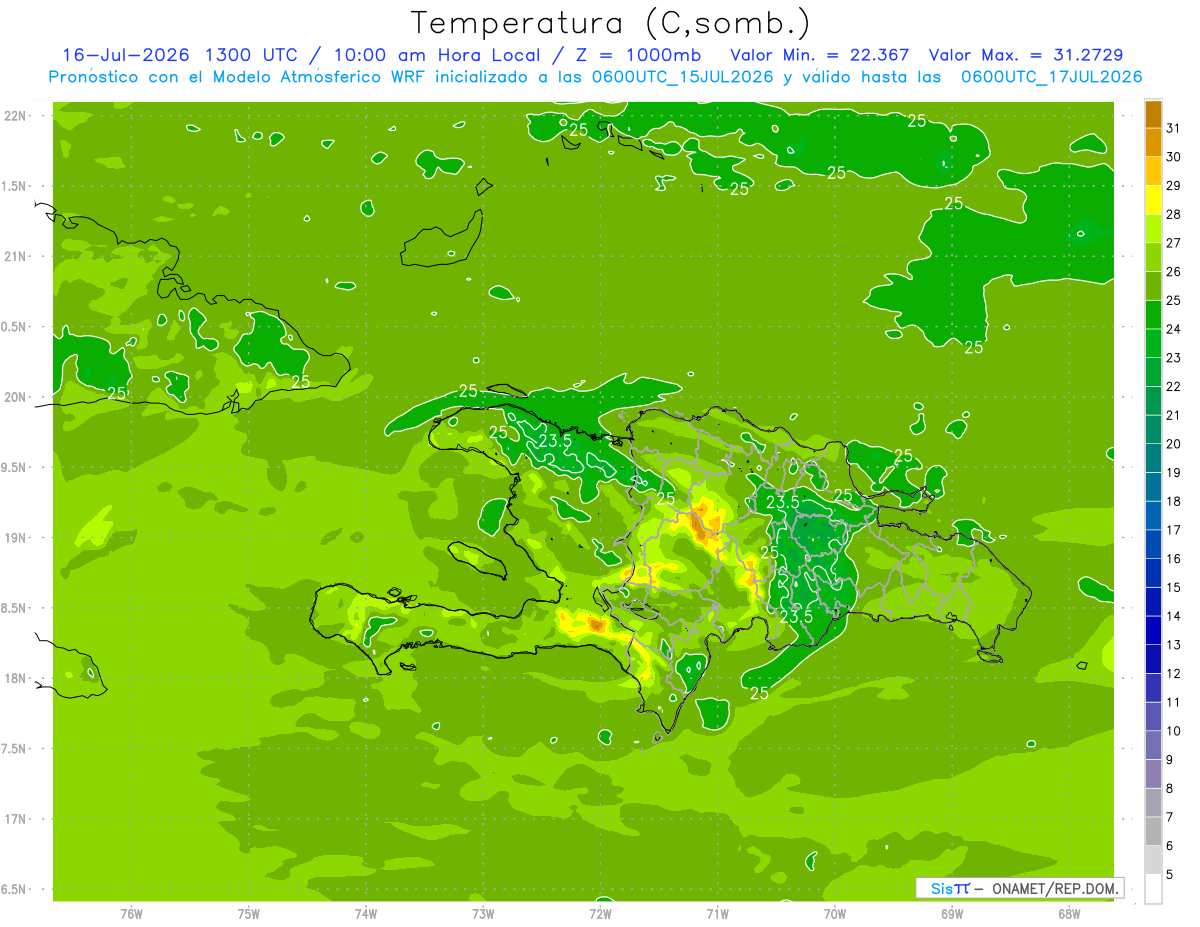1200x927 pixels.
Task: Pick the dark blue colorbar swatch between 12 and 13
Action: pyautogui.click(x=1153, y=659)
